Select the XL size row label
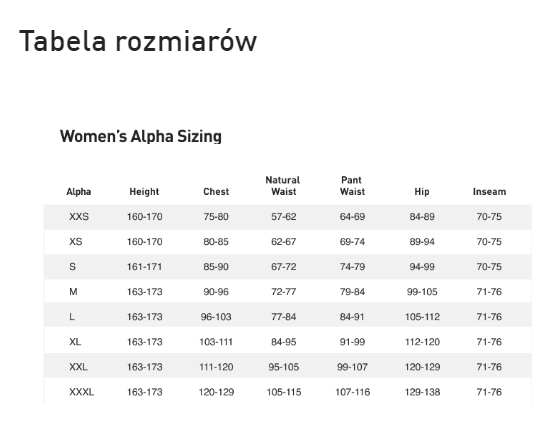This screenshot has height=423, width=555. point(75,342)
